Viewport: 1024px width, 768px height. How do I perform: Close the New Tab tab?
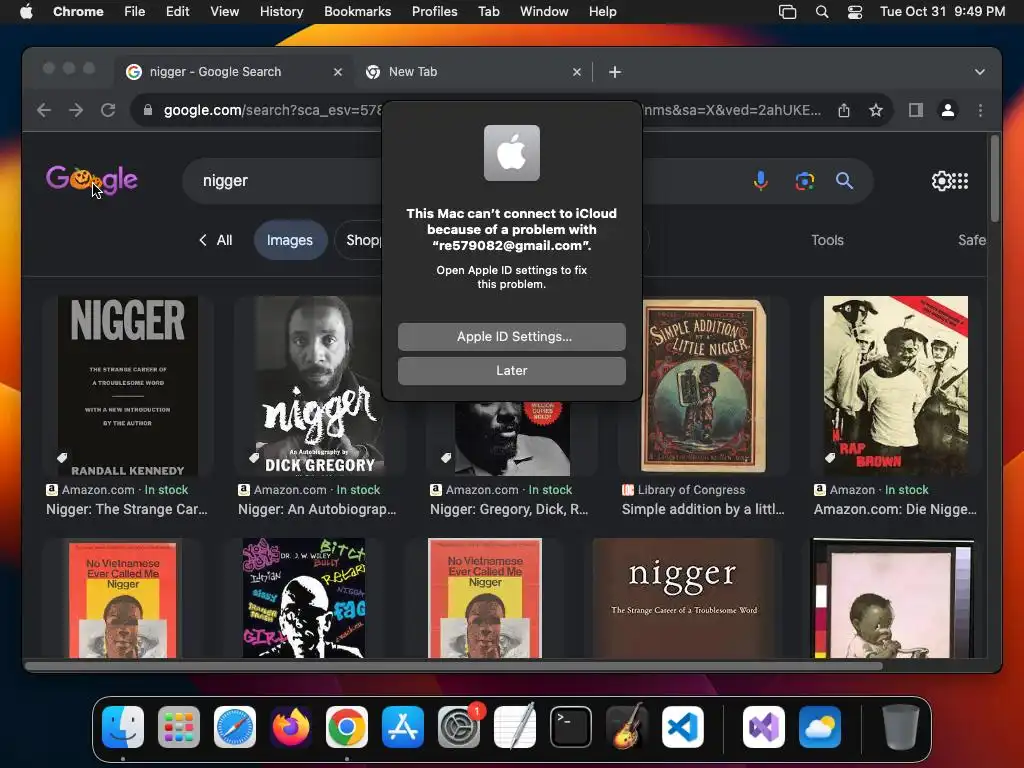point(577,72)
